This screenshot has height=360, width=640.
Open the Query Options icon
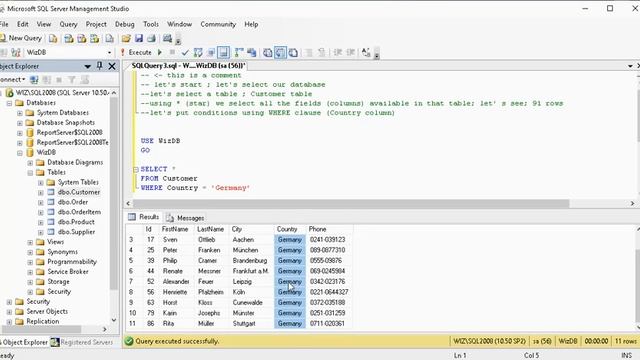tap(211, 52)
